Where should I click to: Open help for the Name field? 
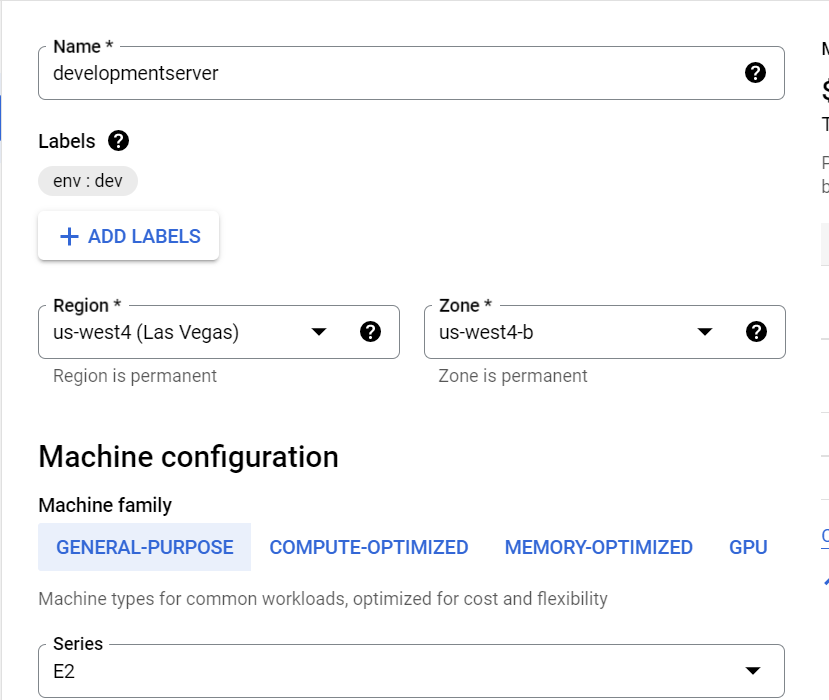click(756, 72)
